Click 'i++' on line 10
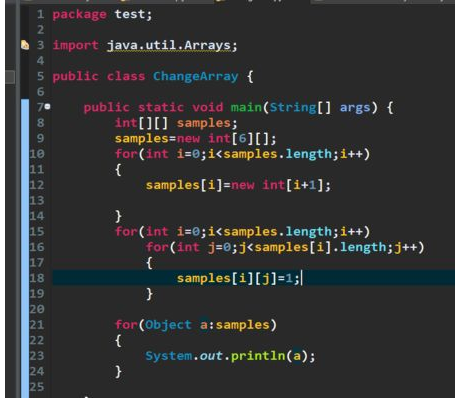The height and width of the screenshot is (398, 457). pyautogui.click(x=351, y=154)
